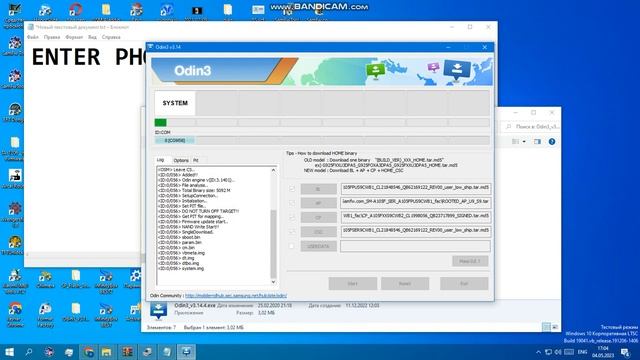Click the CP file select button

pos(318,218)
